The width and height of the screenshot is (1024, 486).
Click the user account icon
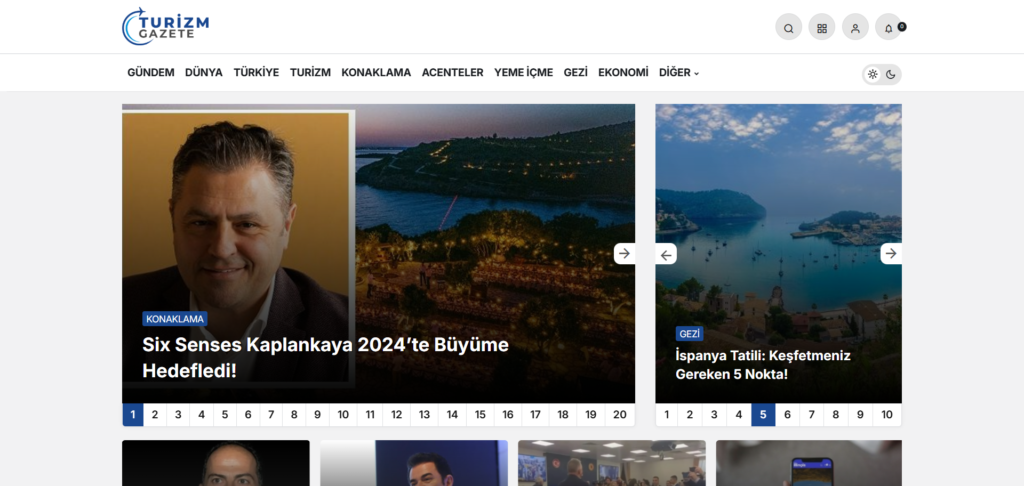click(855, 28)
